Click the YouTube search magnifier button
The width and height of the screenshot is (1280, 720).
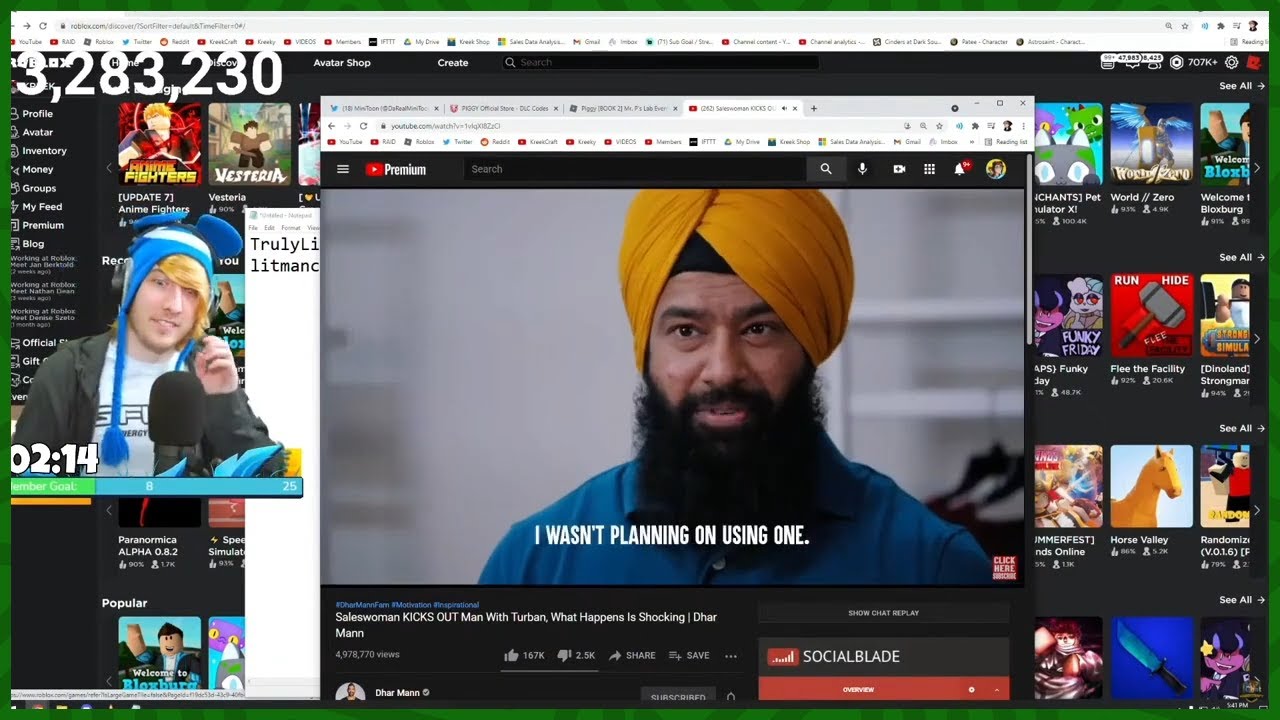826,169
